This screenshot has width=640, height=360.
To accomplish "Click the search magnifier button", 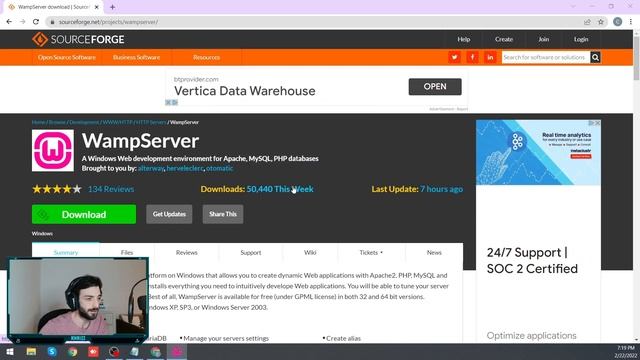I will 596,57.
